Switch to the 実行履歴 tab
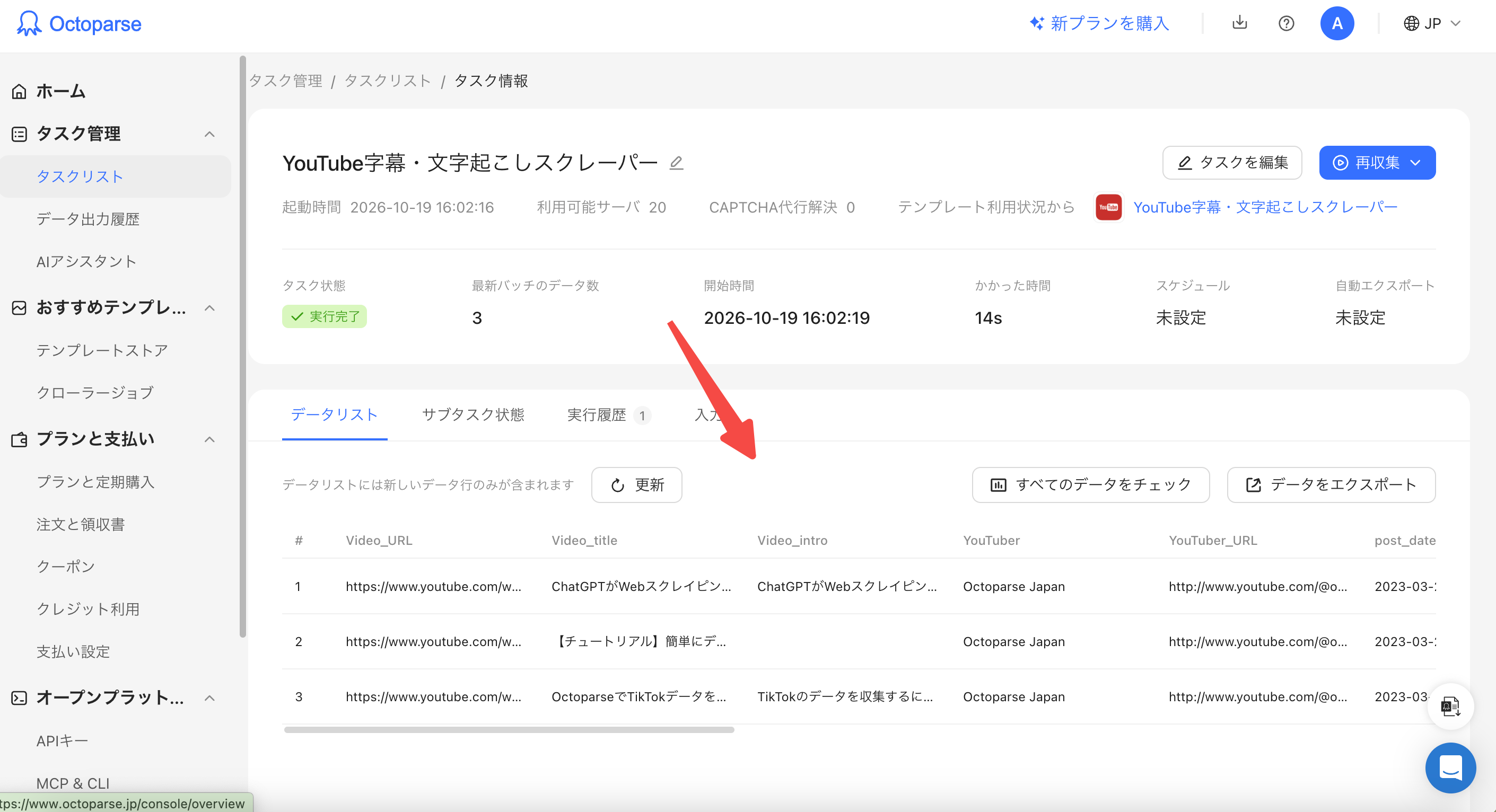The image size is (1496, 812). (x=608, y=414)
